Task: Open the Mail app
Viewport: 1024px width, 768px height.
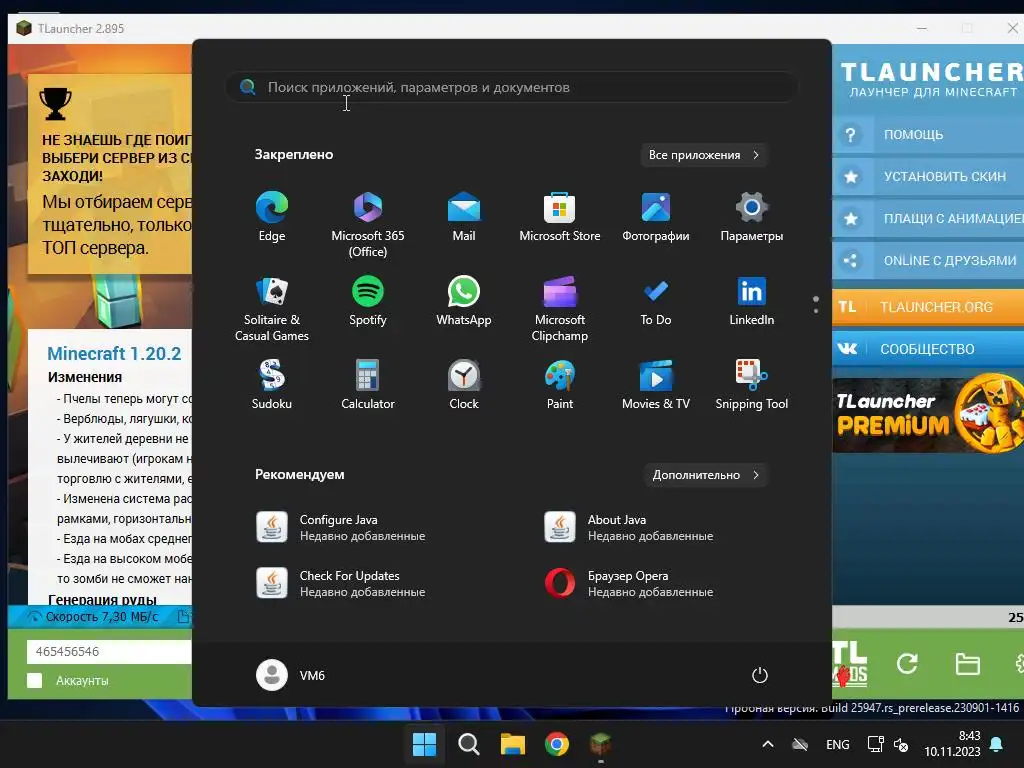Action: pyautogui.click(x=464, y=217)
